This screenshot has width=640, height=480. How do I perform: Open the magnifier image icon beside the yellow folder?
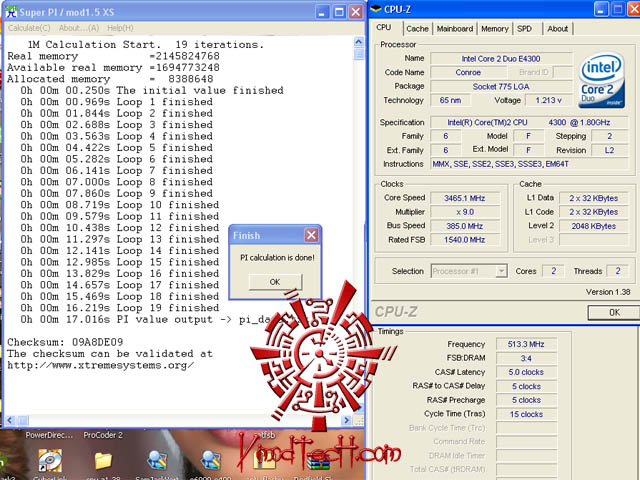[x=158, y=460]
